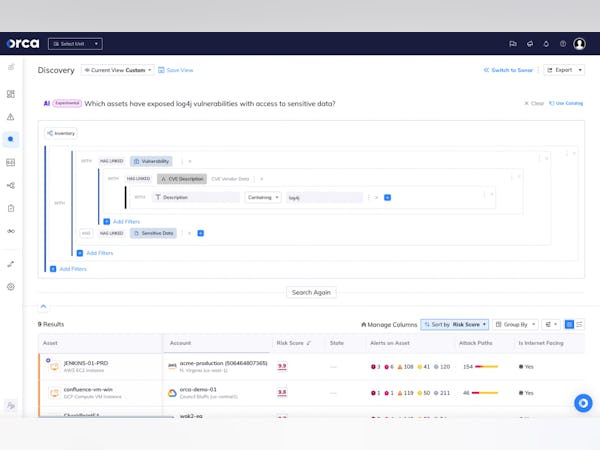
Task: Click the Attack Paths column header
Action: click(475, 343)
